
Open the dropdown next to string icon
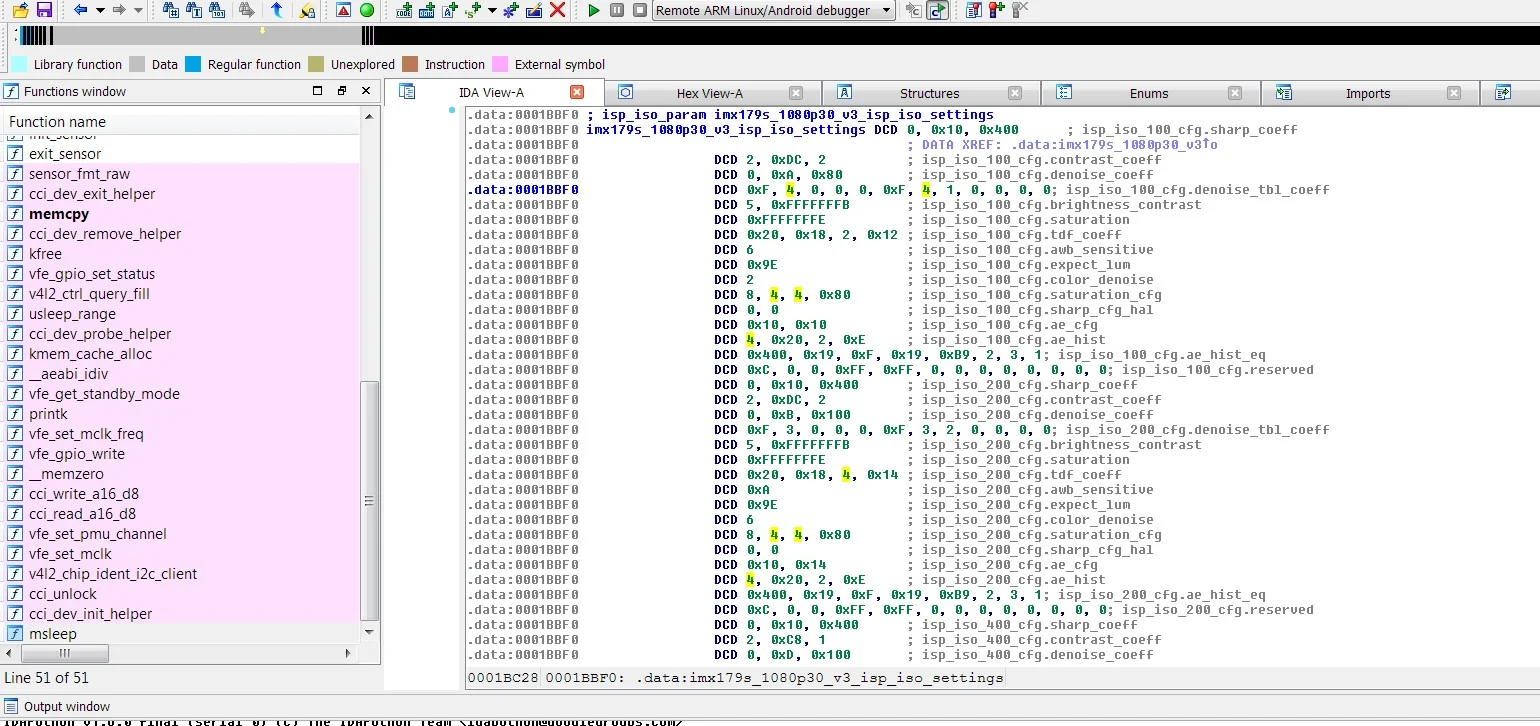[492, 10]
